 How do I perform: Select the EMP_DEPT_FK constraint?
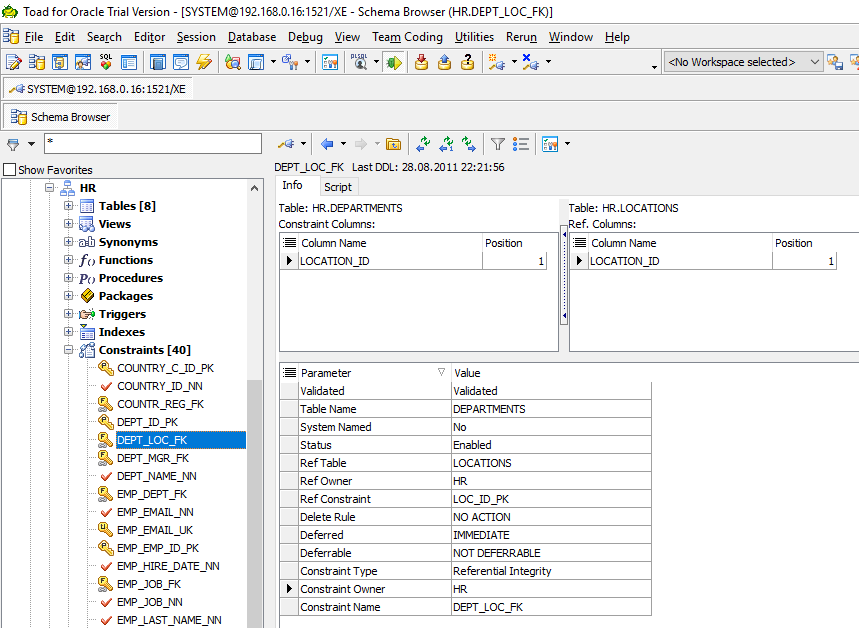151,494
